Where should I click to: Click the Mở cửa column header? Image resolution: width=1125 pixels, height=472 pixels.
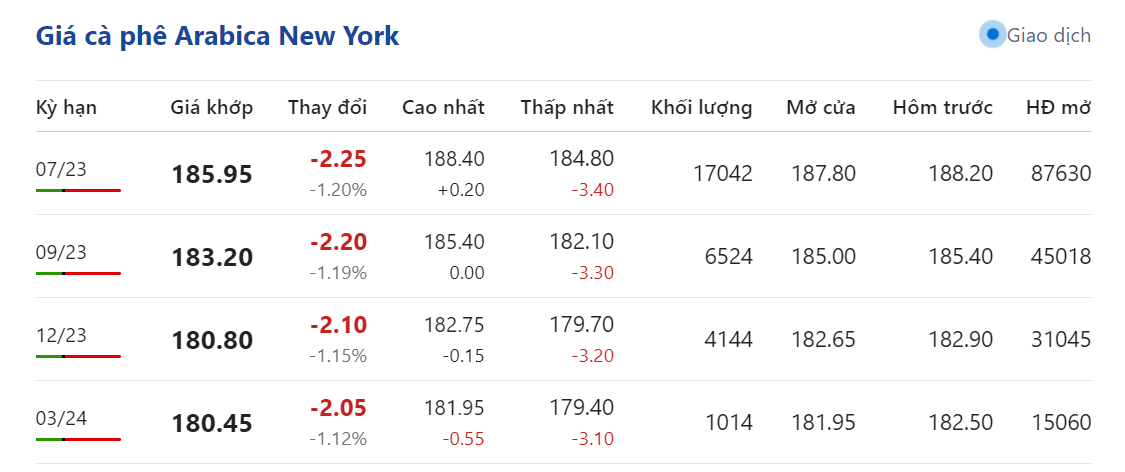point(820,107)
